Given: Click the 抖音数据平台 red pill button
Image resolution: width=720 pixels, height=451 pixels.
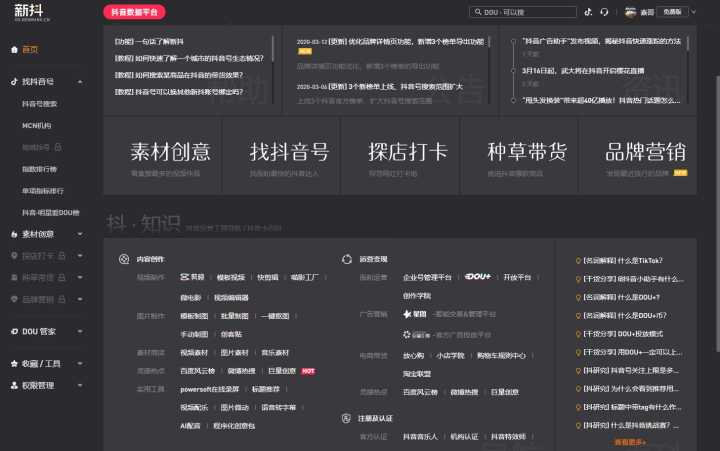Looking at the screenshot, I should click(x=135, y=12).
